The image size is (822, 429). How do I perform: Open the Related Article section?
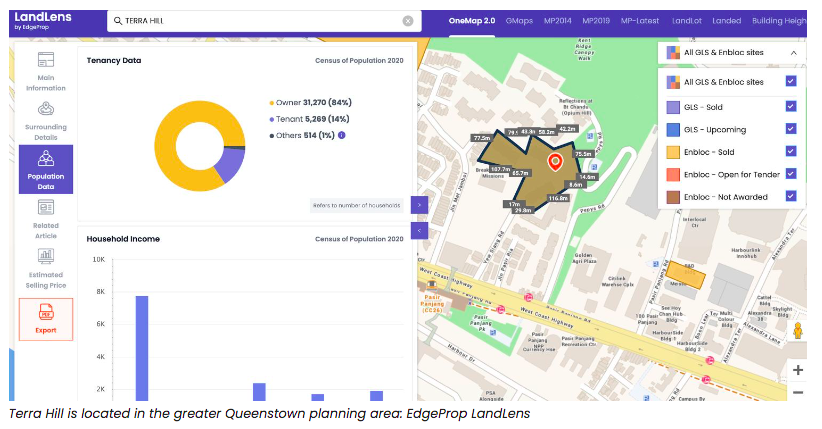[46, 219]
